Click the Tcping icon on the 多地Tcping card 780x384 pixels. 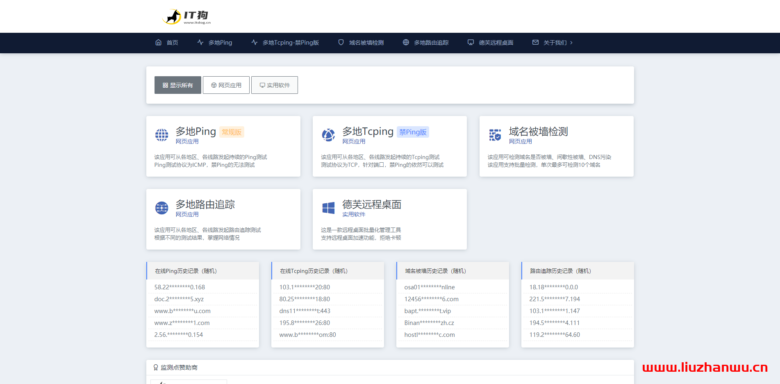pos(328,135)
